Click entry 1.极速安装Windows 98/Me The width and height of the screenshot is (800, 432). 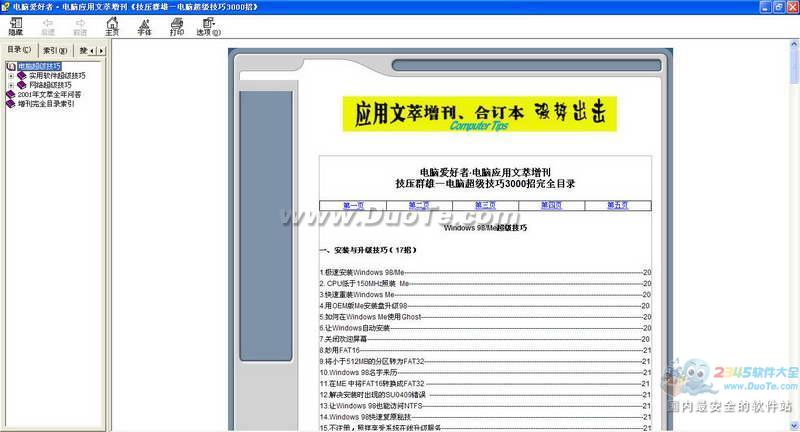click(362, 272)
